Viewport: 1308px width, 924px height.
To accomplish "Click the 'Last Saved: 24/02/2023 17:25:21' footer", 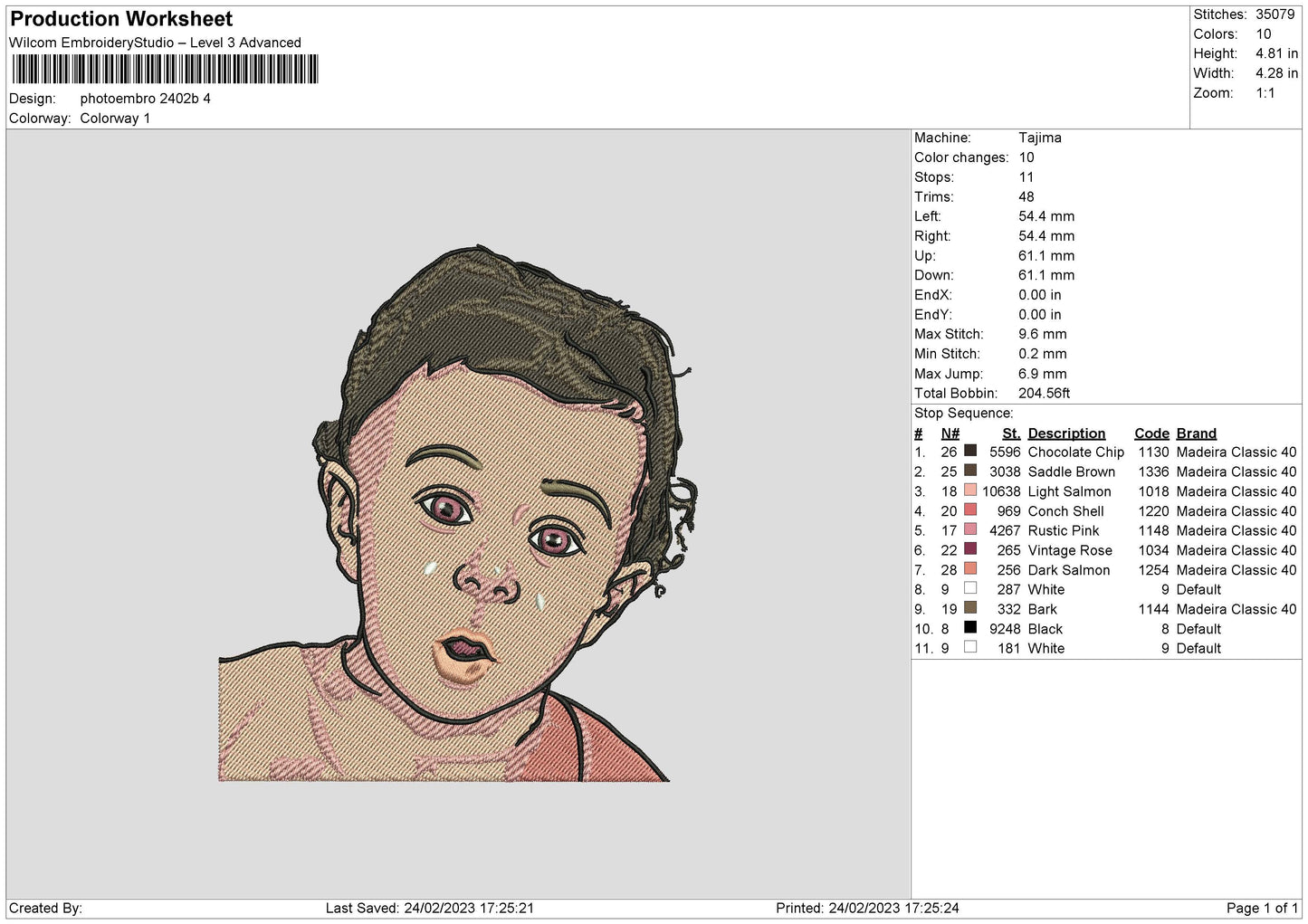I will pyautogui.click(x=430, y=908).
